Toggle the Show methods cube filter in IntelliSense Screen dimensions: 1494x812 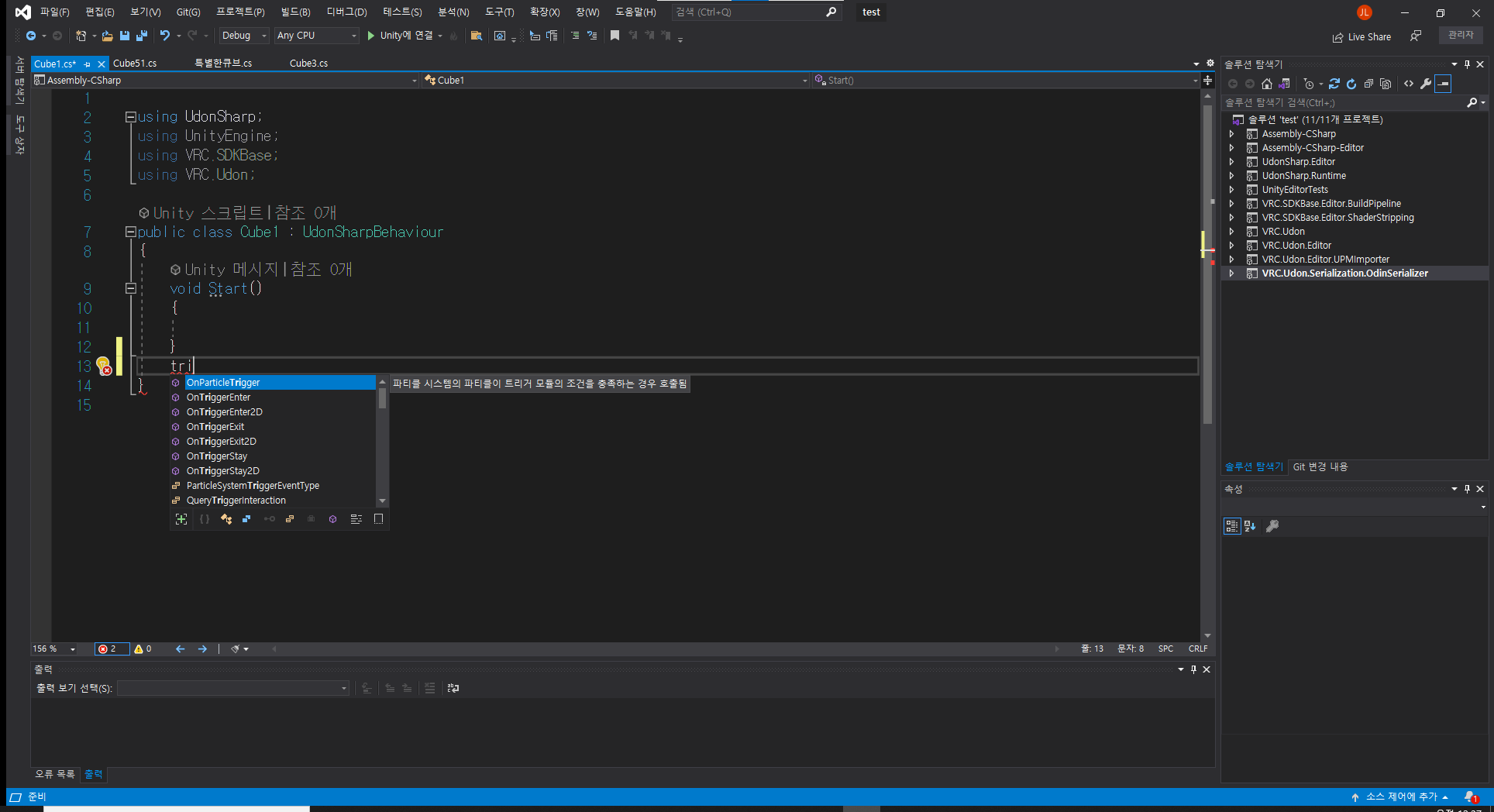tap(332, 519)
